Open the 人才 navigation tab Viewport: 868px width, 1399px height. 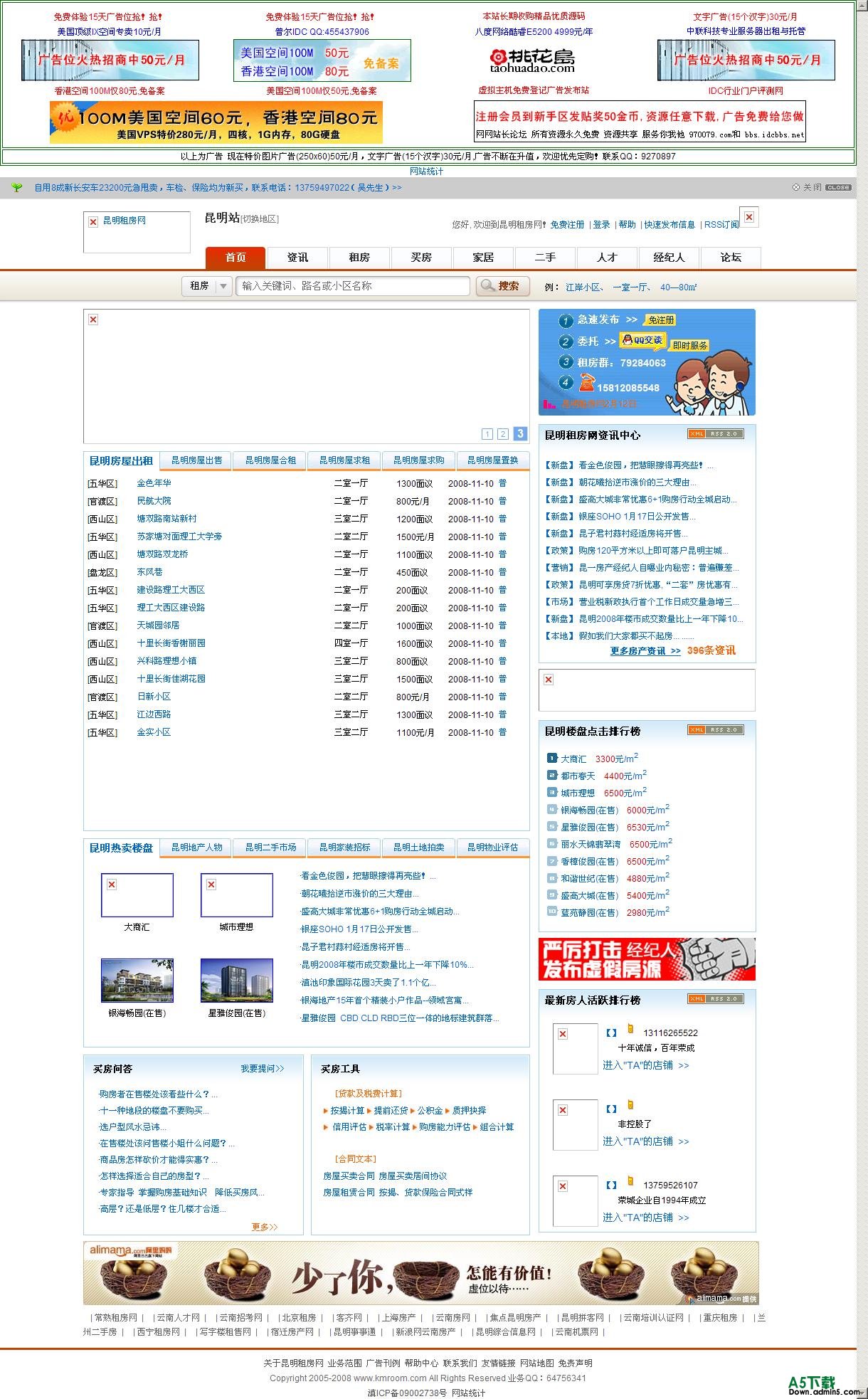click(x=607, y=258)
